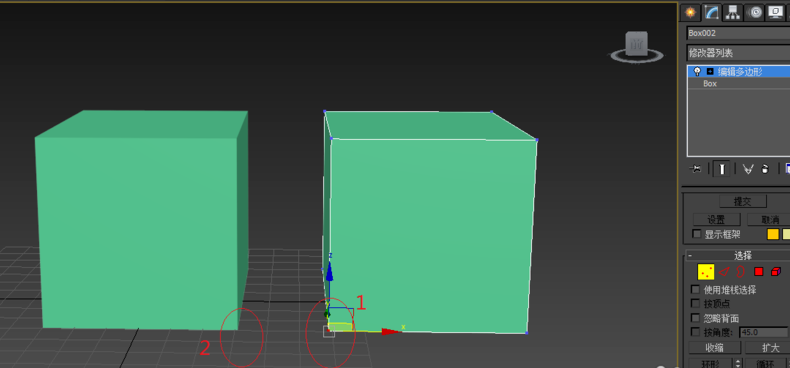Open the Modify command panel tab

pyautogui.click(x=711, y=12)
